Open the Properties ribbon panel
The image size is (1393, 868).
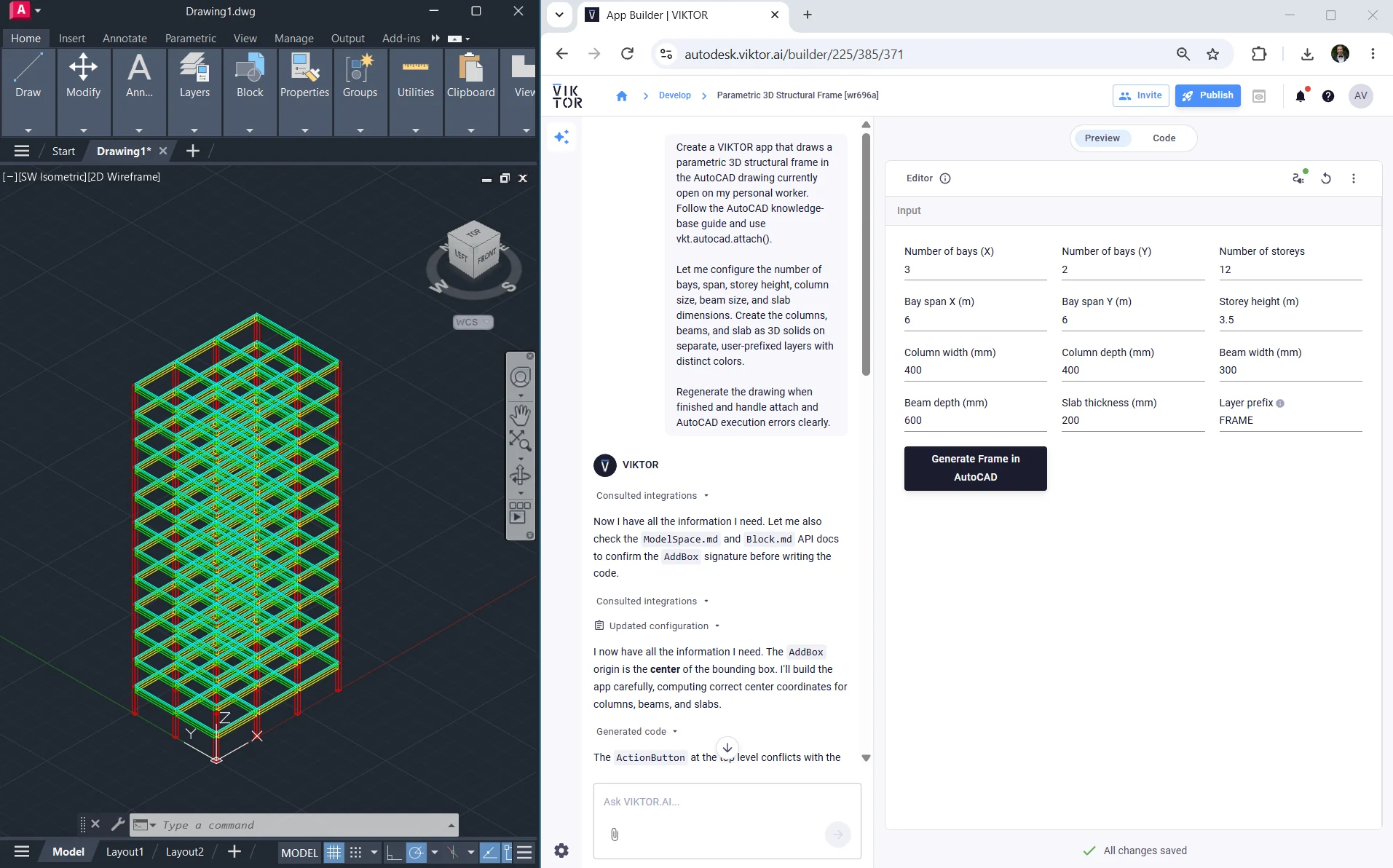pyautogui.click(x=305, y=92)
